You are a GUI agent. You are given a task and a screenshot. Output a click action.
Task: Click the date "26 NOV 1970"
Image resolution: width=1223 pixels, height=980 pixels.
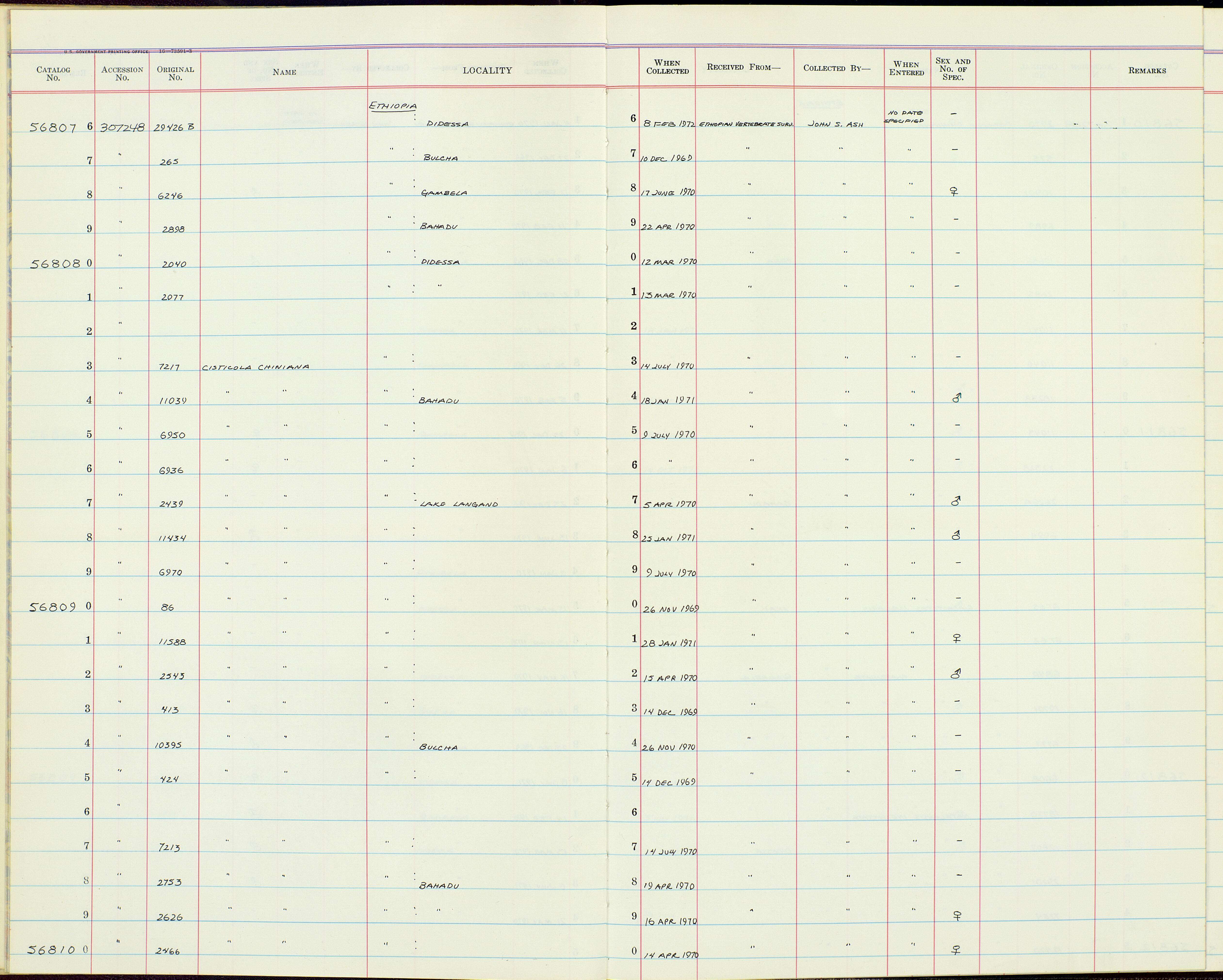point(669,748)
